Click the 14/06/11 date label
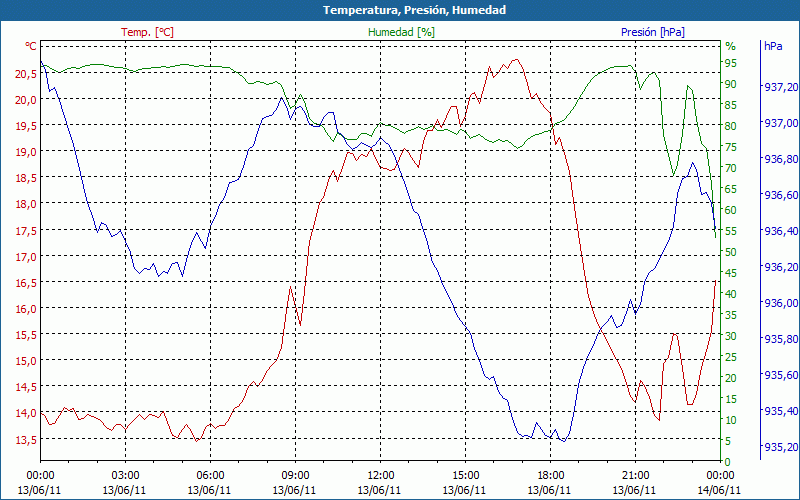800x500 pixels. [719, 490]
